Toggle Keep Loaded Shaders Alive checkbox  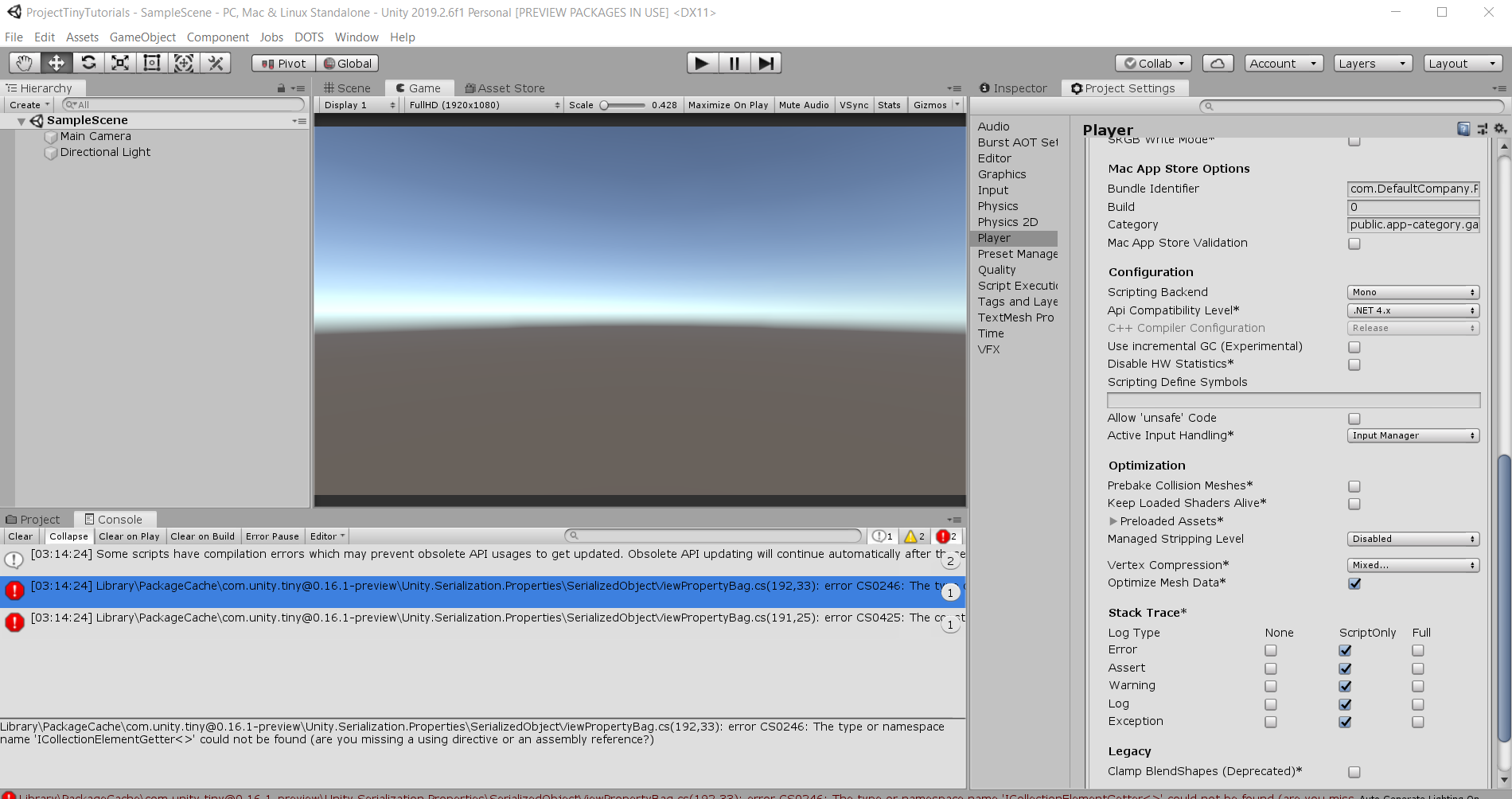coord(1354,504)
